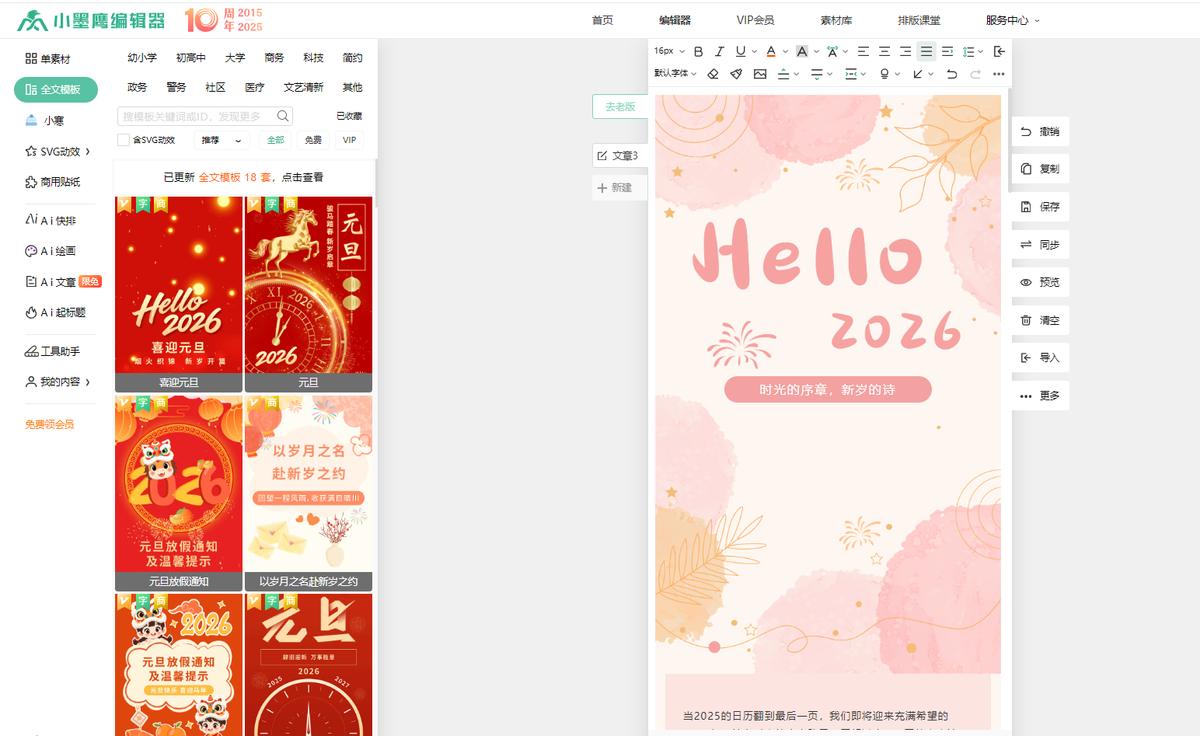Insert an image via the picture icon

click(x=760, y=74)
